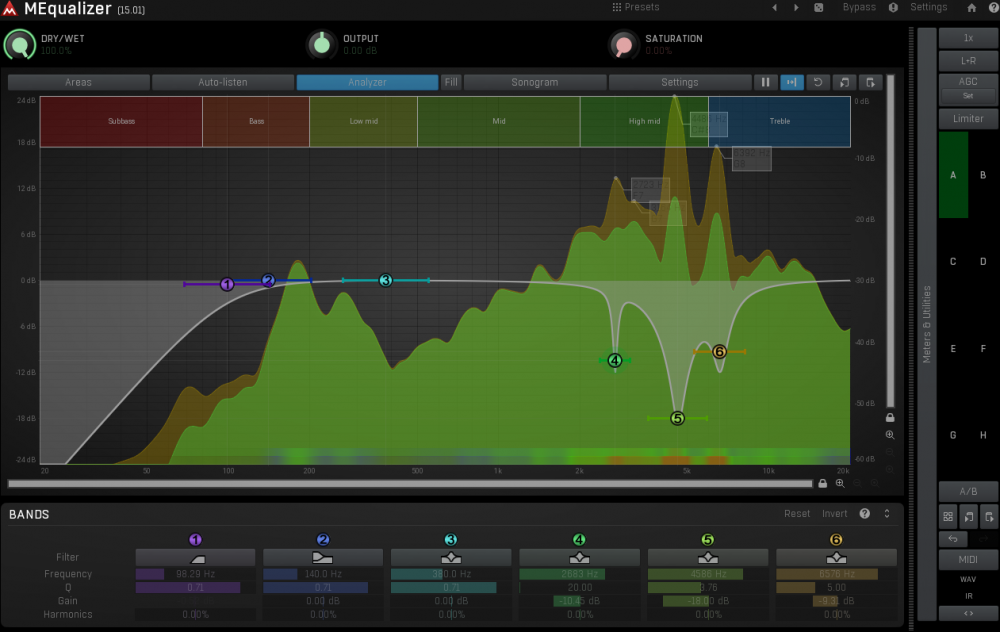The image size is (1000, 632).
Task: Lock the vertical zoom of the graph
Action: (x=890, y=418)
